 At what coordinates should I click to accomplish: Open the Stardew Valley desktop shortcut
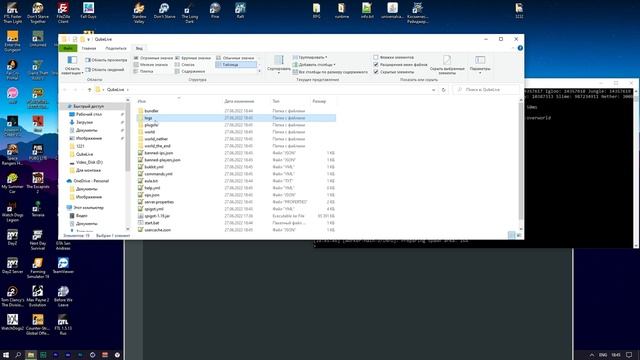pyautogui.click(x=139, y=12)
